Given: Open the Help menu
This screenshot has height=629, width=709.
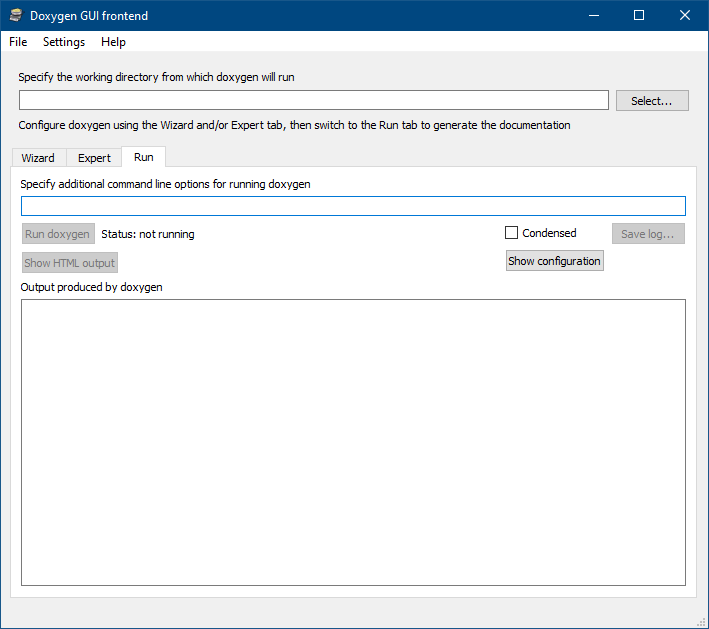Looking at the screenshot, I should (x=113, y=42).
